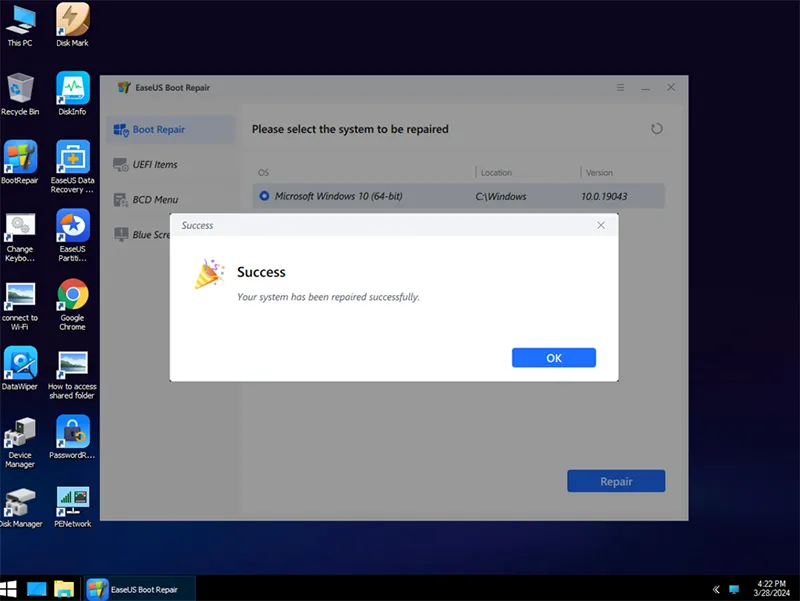800x601 pixels.
Task: Close the Success dialog with X
Action: [601, 225]
